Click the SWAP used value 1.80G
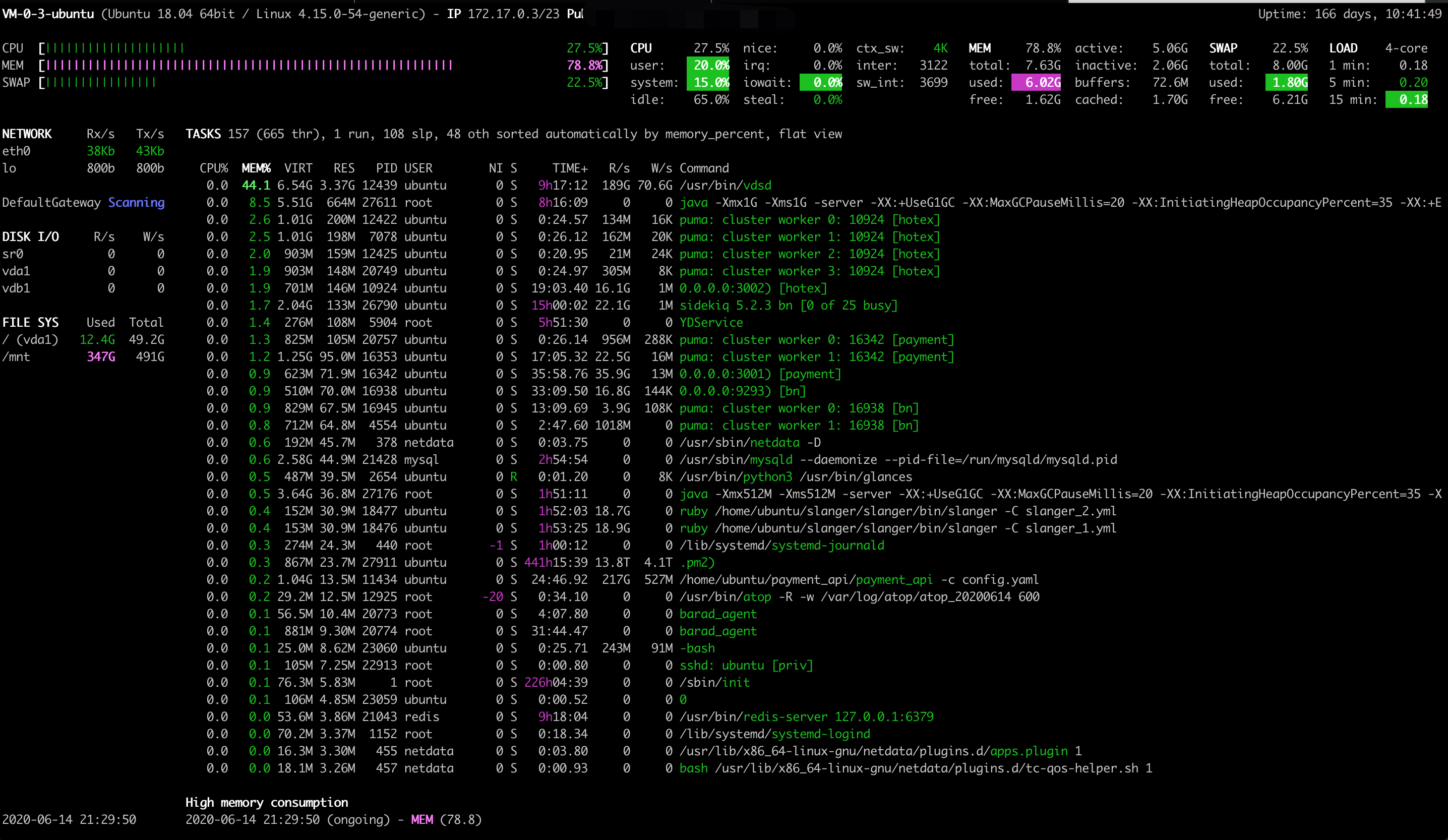Image resolution: width=1448 pixels, height=840 pixels. tap(1287, 83)
